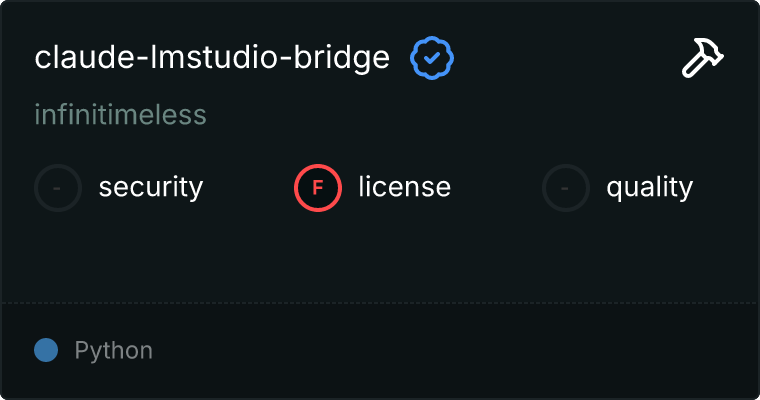
Task: Click empty card space below the grades row
Action: pos(380,255)
